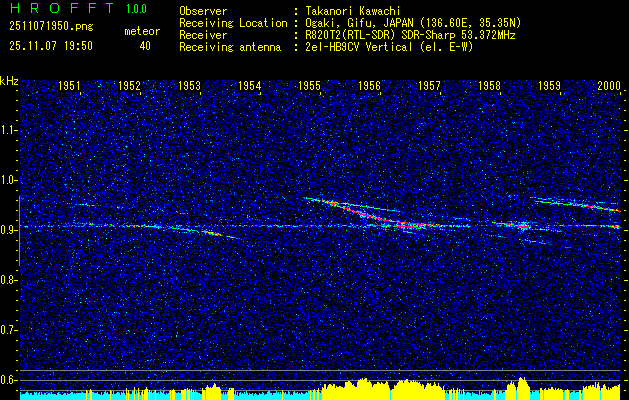629x400 pixels.
Task: Click the 1.1 kHz frequency label
Action: pyautogui.click(x=8, y=131)
